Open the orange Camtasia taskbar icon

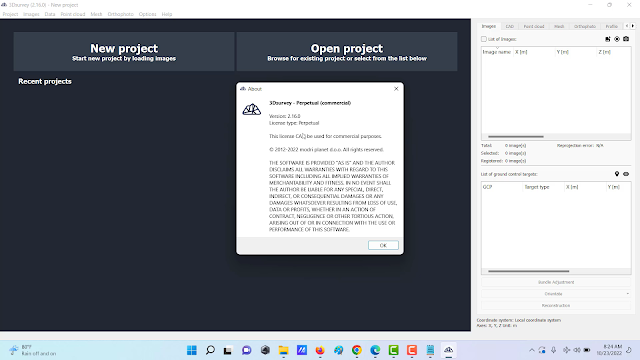tap(412, 350)
